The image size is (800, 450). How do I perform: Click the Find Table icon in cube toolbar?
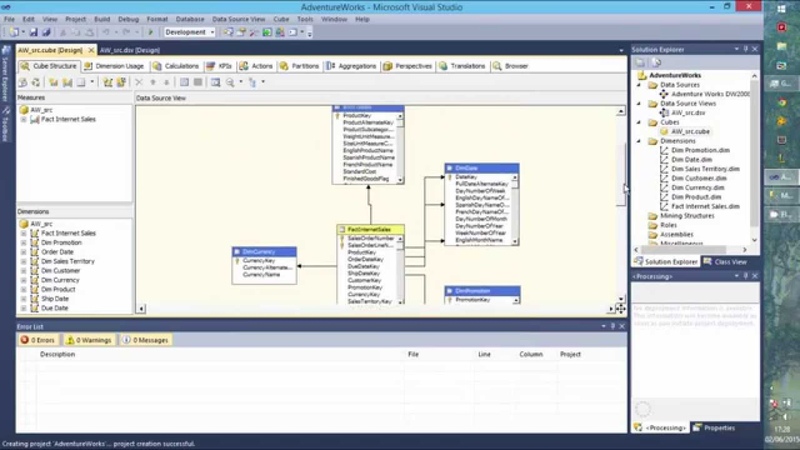click(x=215, y=82)
